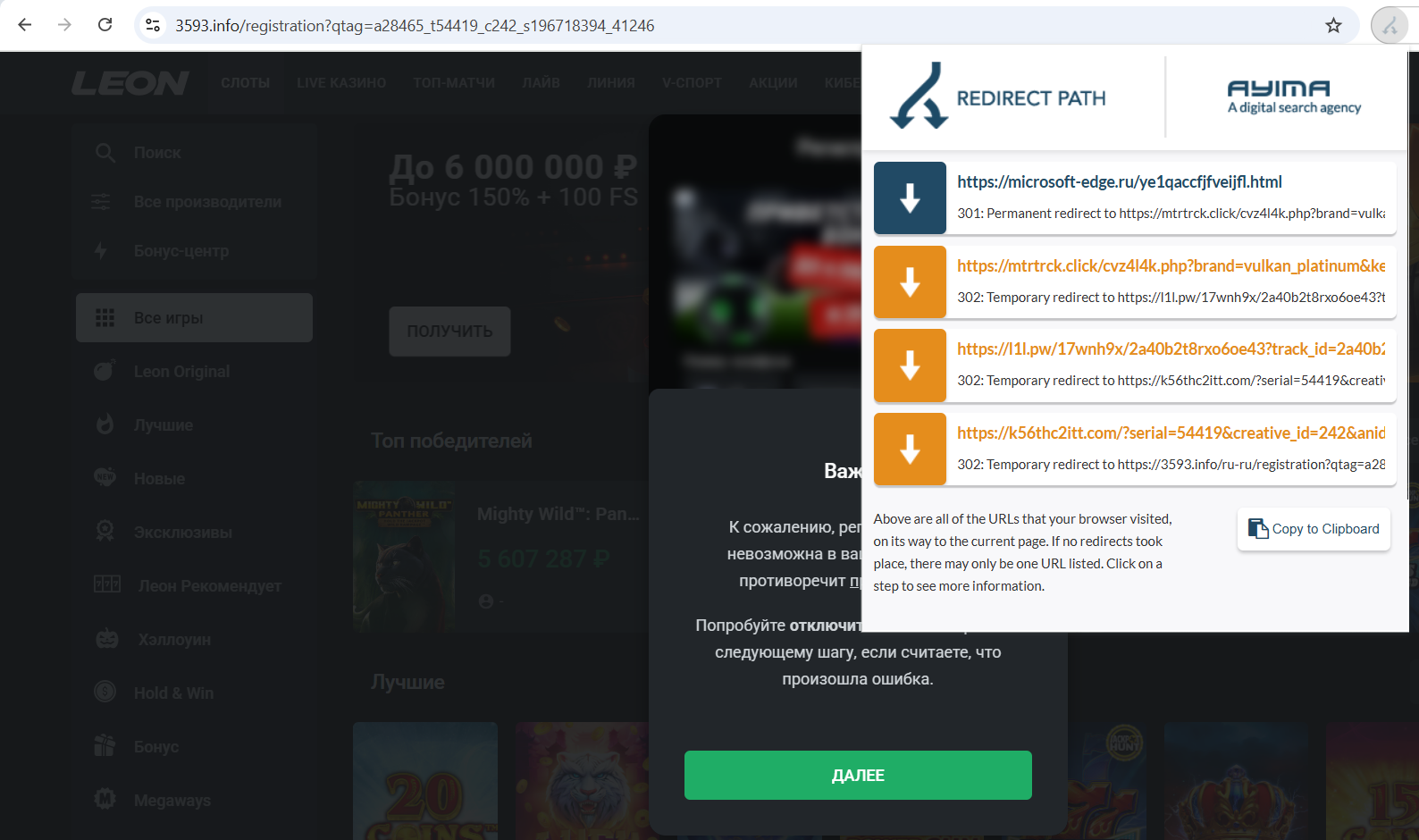Click the До 6 000 000 ₽ banner text
The height and width of the screenshot is (840, 1419).
[x=513, y=167]
